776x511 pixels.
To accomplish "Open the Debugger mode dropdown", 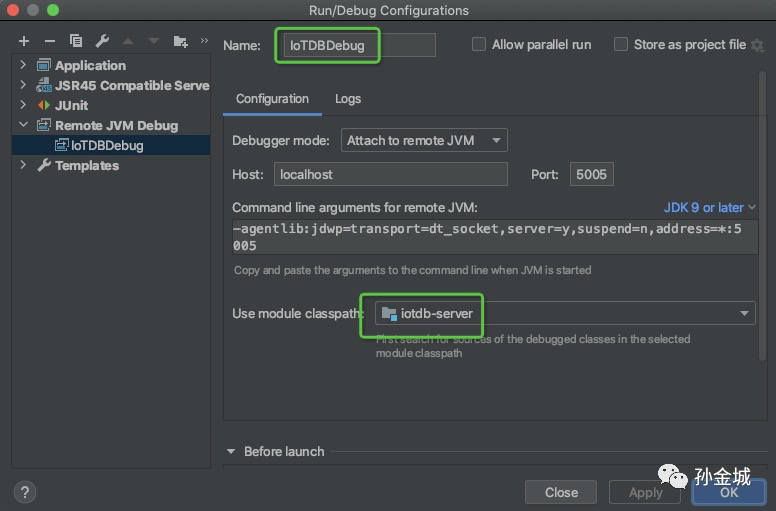I will tap(424, 141).
